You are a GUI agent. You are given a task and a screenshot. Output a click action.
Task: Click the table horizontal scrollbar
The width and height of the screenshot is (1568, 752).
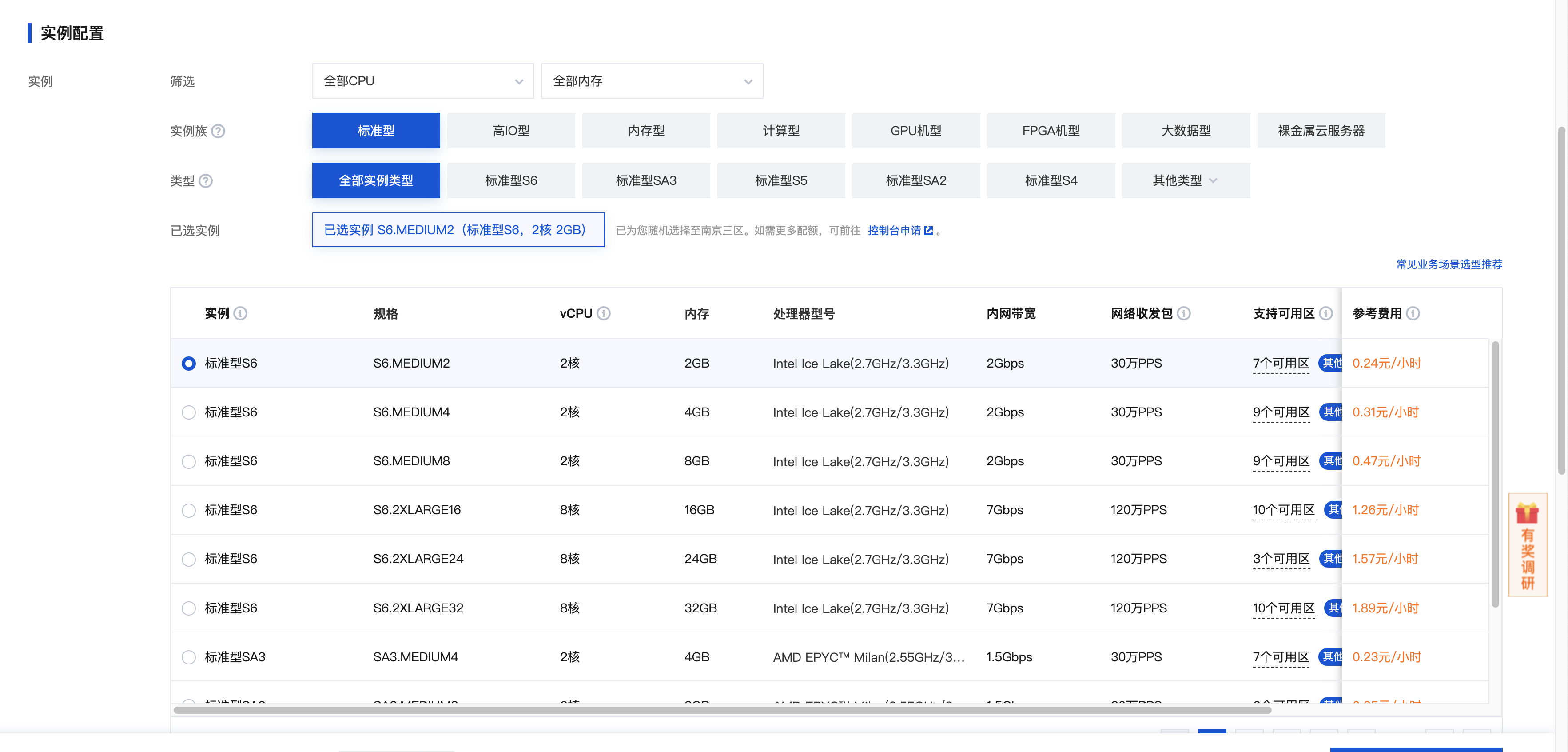723,710
